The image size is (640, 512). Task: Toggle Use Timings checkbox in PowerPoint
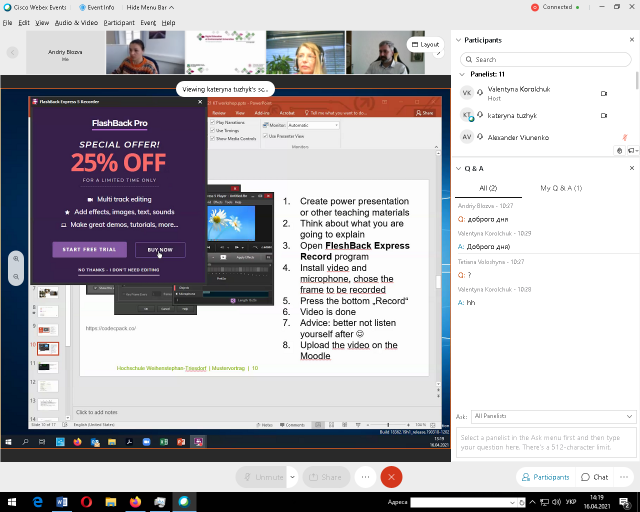click(x=213, y=130)
